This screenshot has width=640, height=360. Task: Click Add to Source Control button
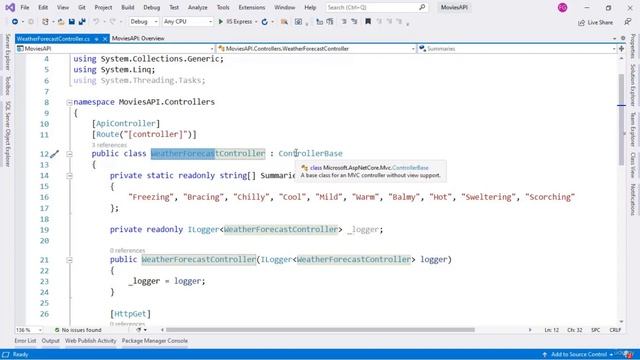[578, 354]
